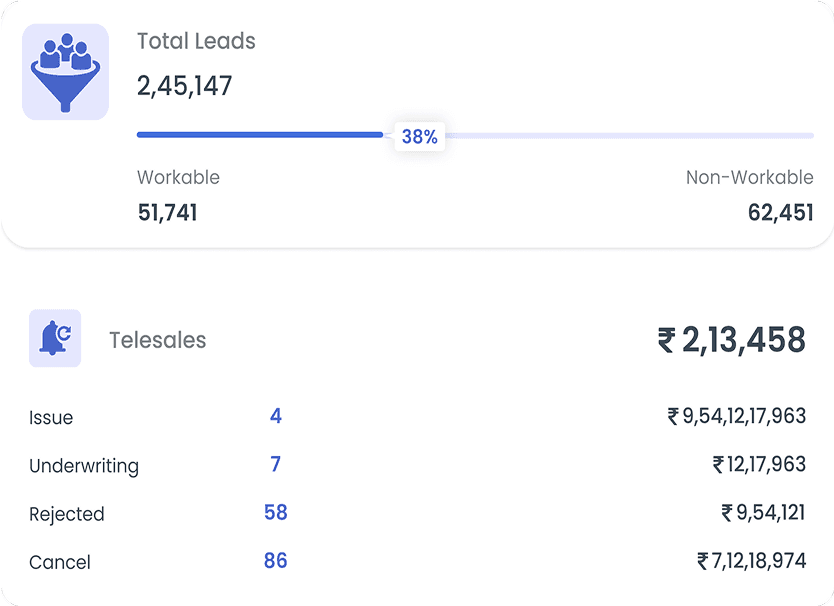Screen dimensions: 834x606
Task: Click the leads funnel icon
Action: tap(65, 72)
